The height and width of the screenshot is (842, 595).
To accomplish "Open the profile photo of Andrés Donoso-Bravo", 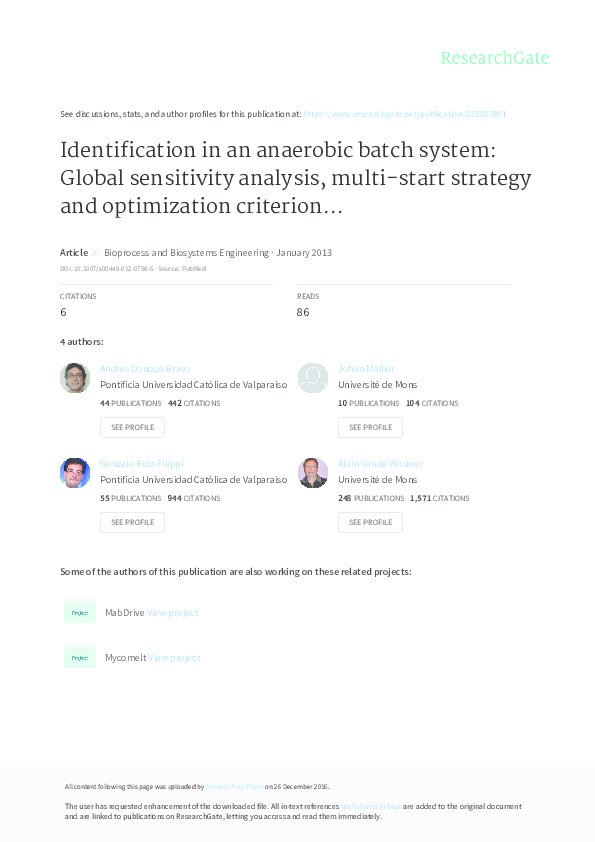I will coord(75,378).
